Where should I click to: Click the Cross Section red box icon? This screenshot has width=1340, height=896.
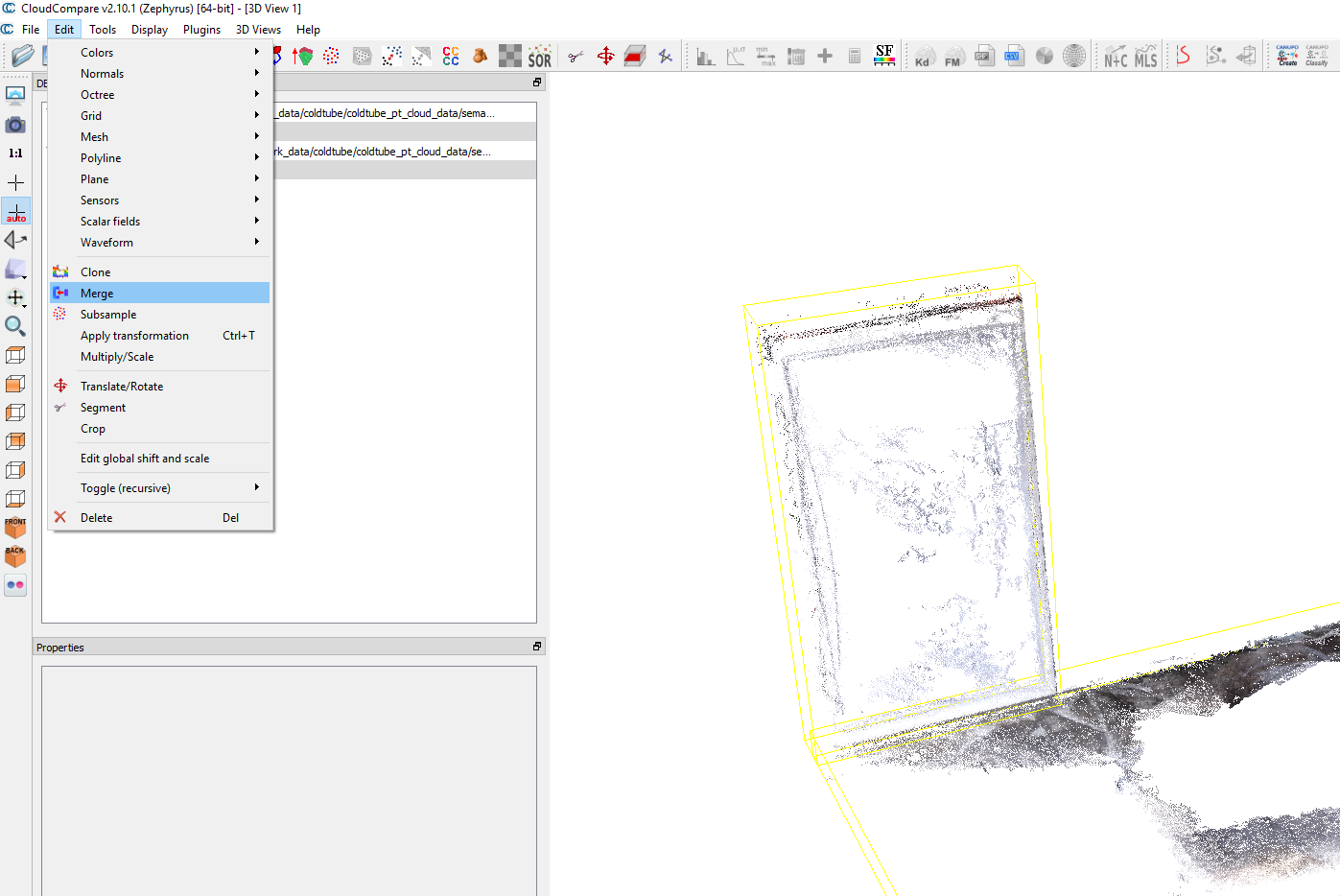point(635,57)
